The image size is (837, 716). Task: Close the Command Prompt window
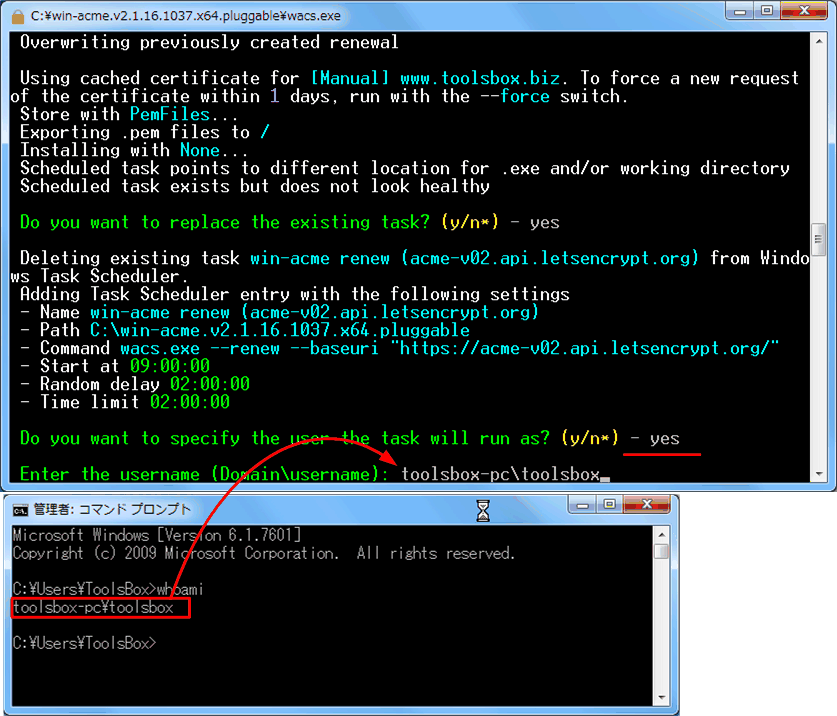(x=646, y=505)
